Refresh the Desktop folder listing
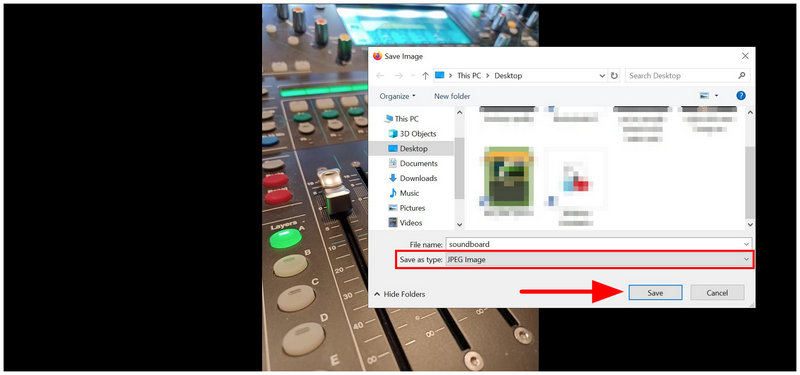Viewport: 800px width, 375px height. tap(614, 76)
